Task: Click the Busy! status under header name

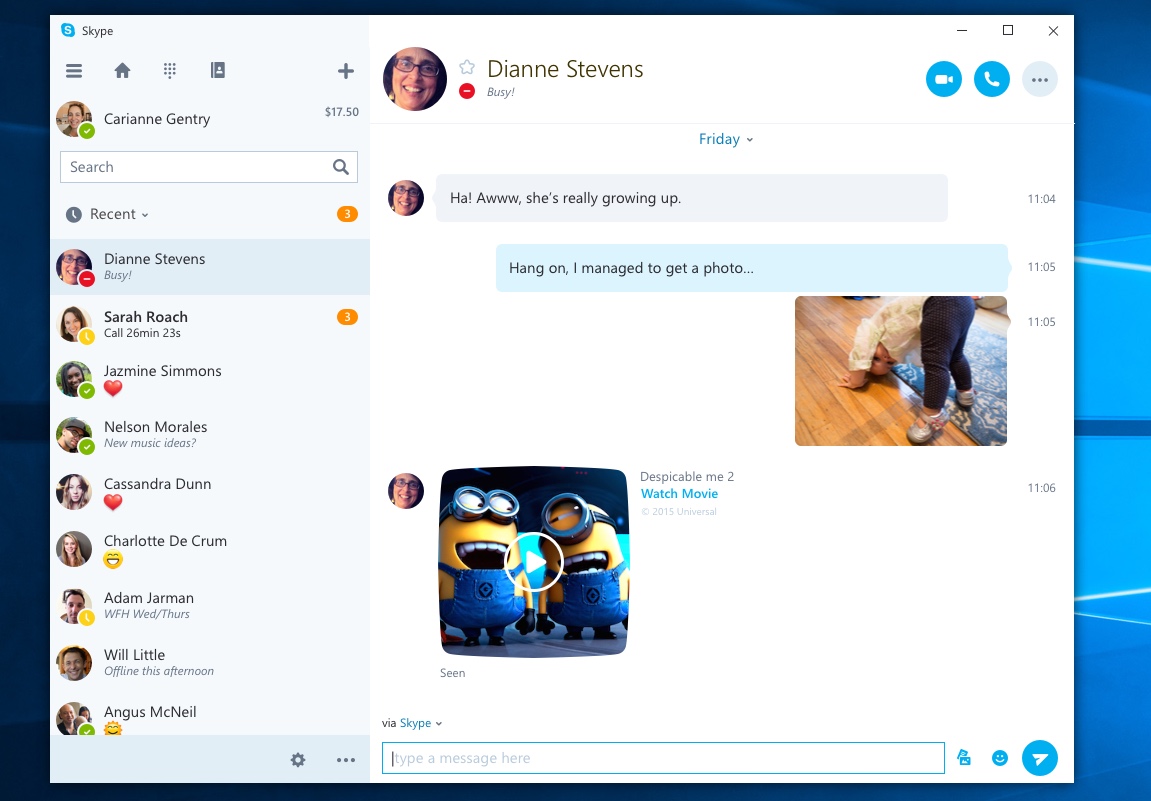Action: click(x=501, y=92)
